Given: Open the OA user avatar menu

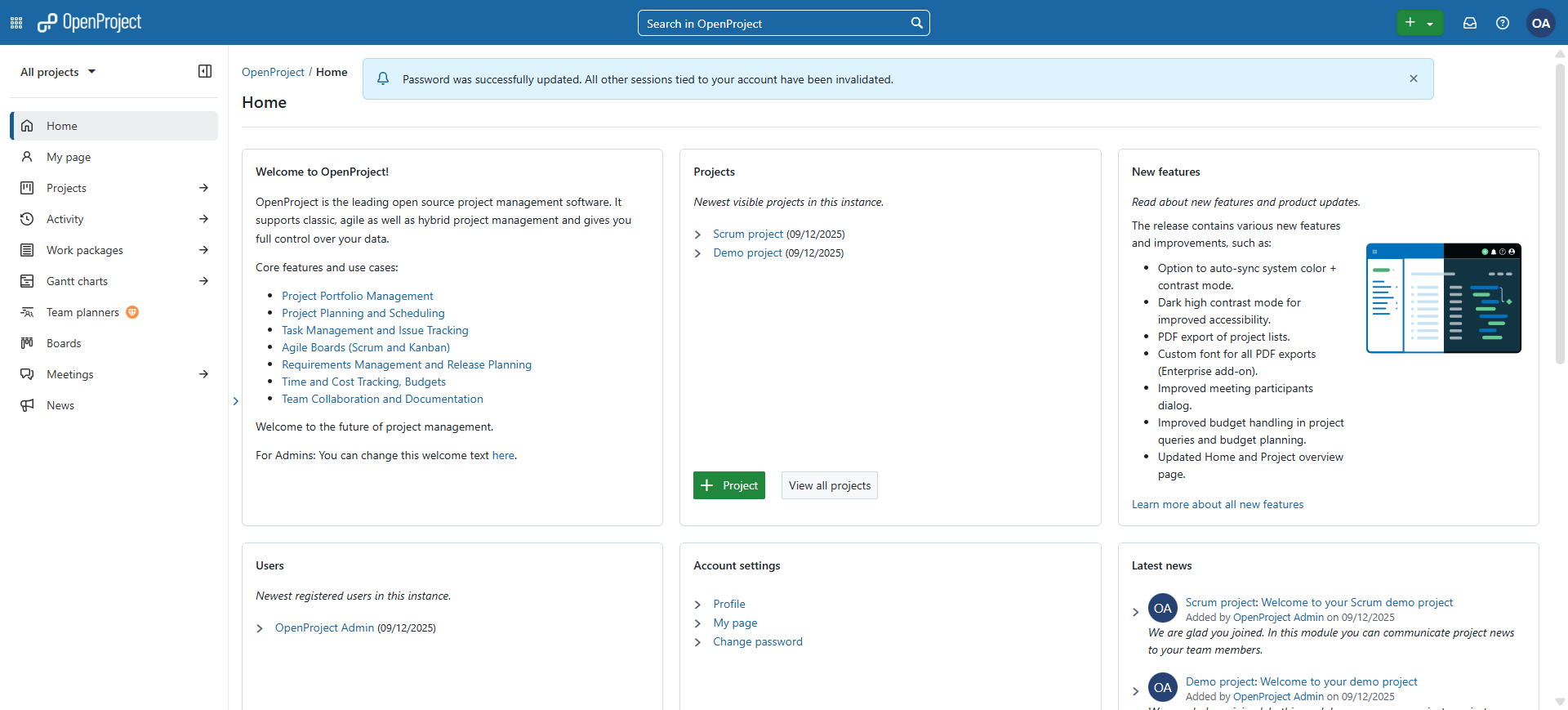Looking at the screenshot, I should tap(1541, 23).
